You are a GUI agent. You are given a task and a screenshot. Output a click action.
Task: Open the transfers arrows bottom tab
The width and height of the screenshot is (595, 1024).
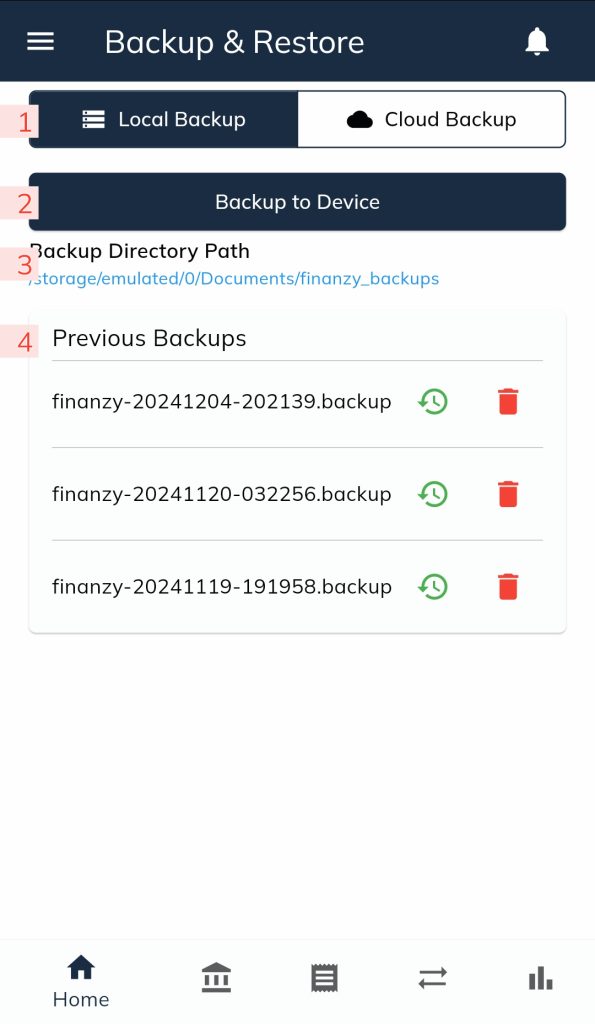pyautogui.click(x=432, y=978)
